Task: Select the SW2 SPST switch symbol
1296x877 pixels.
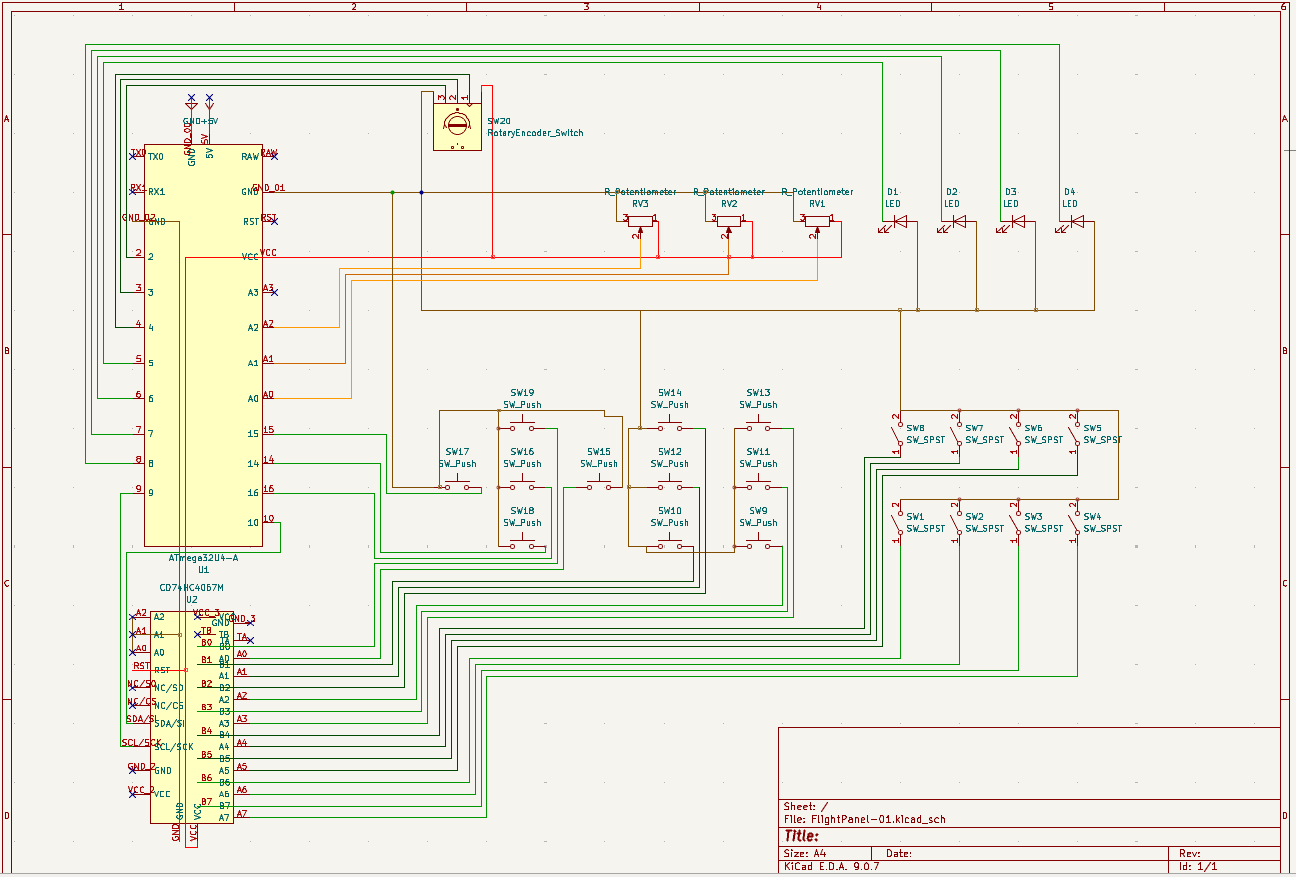Action: [956, 523]
